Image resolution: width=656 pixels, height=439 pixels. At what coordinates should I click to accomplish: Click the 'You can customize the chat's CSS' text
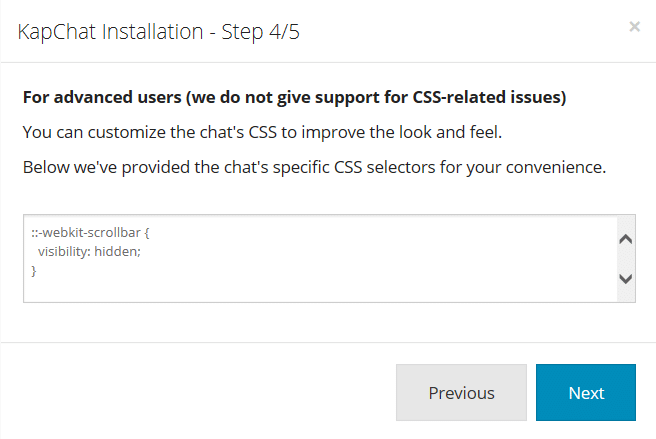[180, 132]
